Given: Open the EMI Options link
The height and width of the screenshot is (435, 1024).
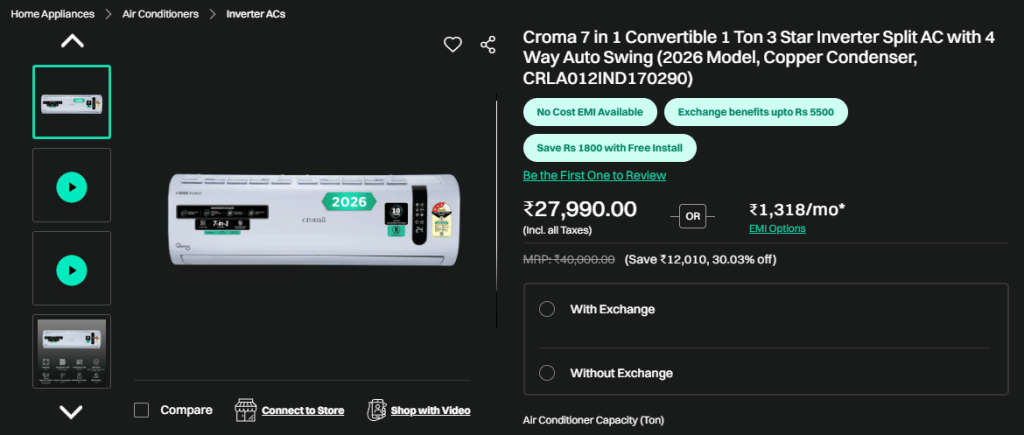Looking at the screenshot, I should tap(777, 229).
